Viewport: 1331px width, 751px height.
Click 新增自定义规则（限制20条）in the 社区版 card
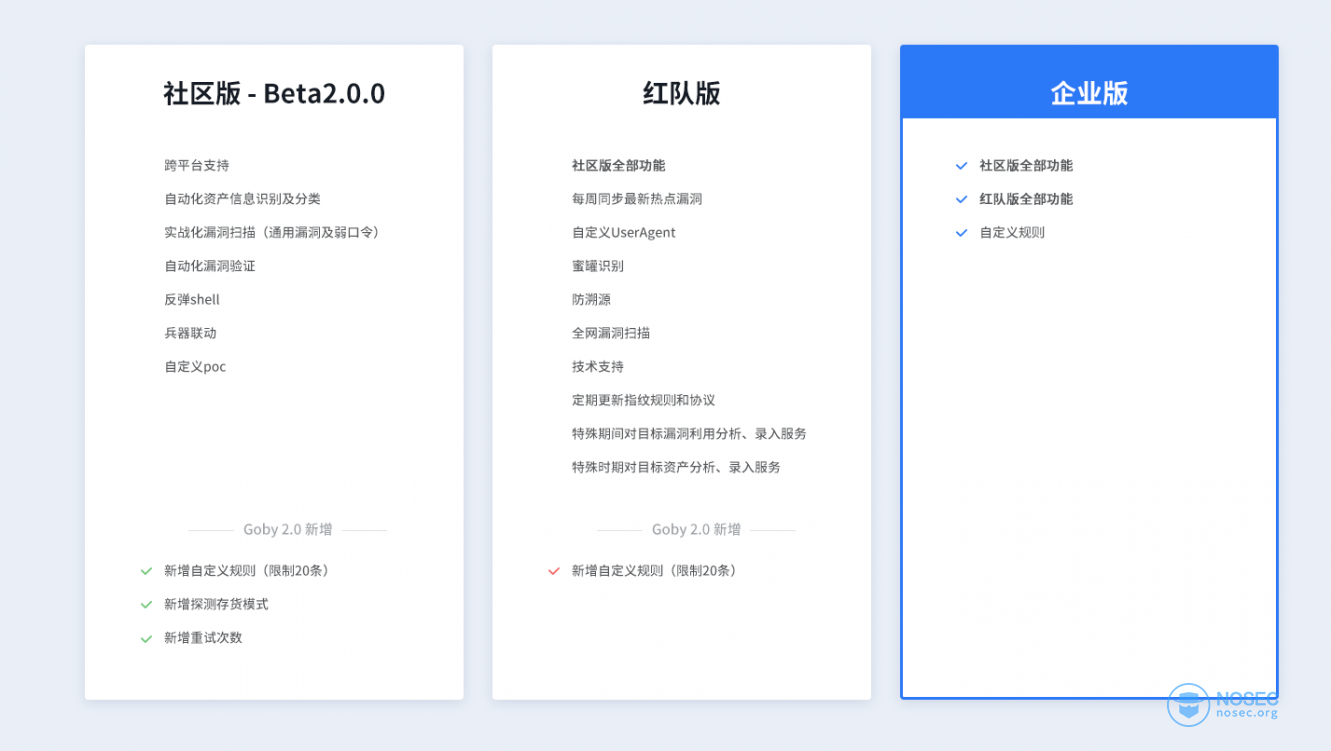point(249,571)
